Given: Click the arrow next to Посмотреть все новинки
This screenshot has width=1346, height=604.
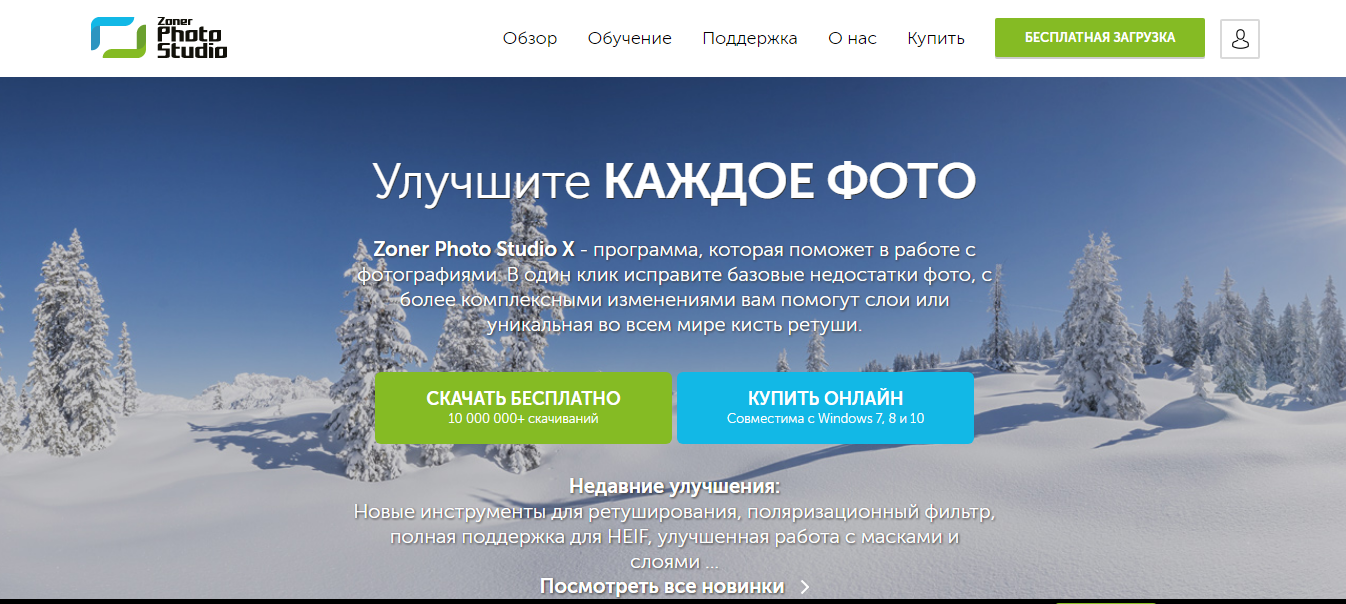Looking at the screenshot, I should tap(805, 587).
